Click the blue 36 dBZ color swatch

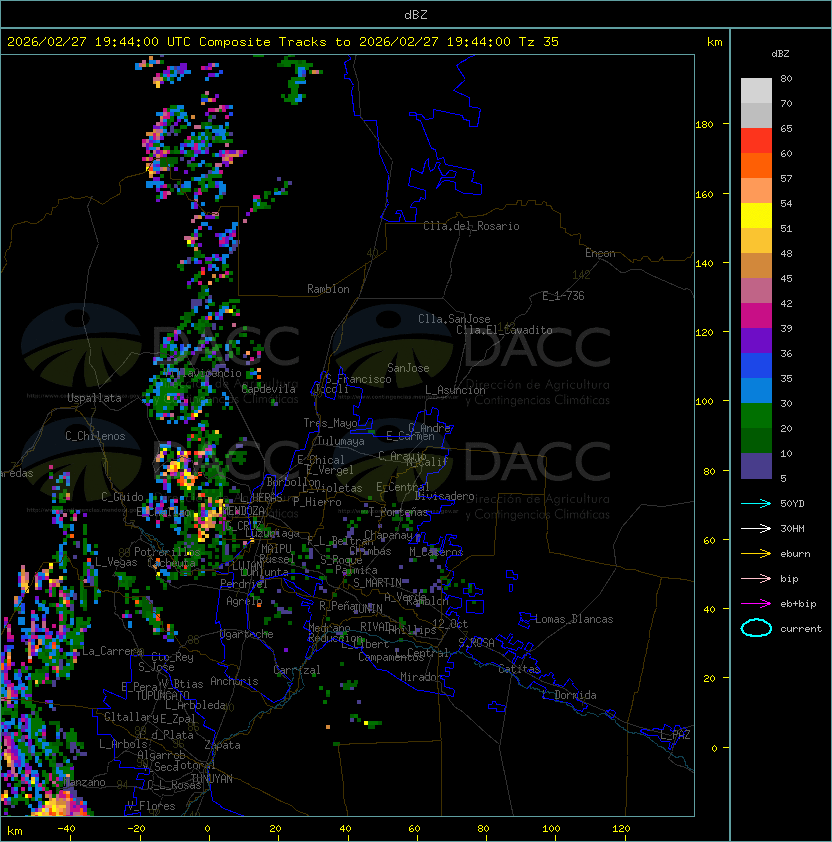coord(756,365)
